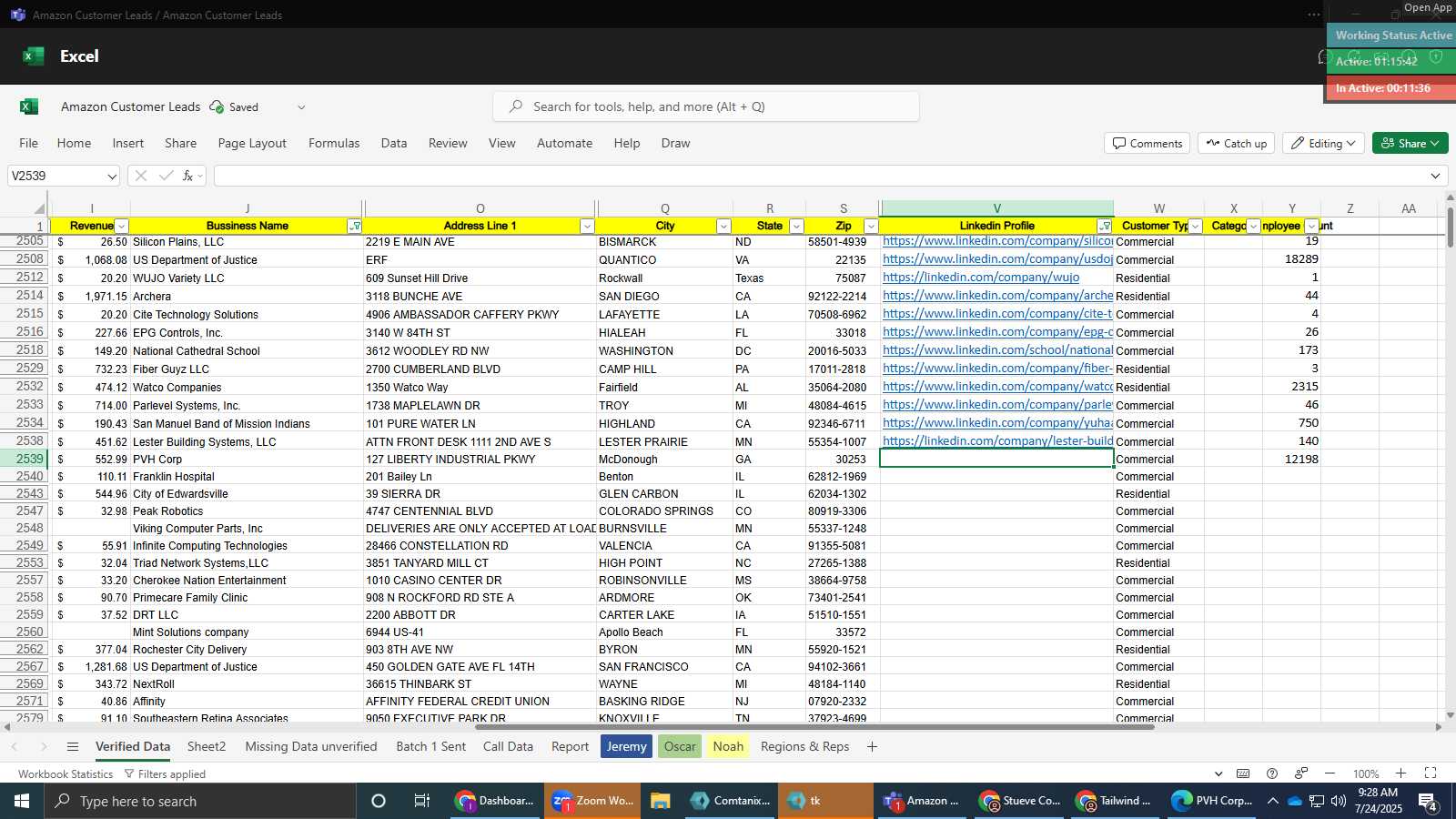The image size is (1456, 819).
Task: Click the insert function fx icon
Action: [x=188, y=176]
